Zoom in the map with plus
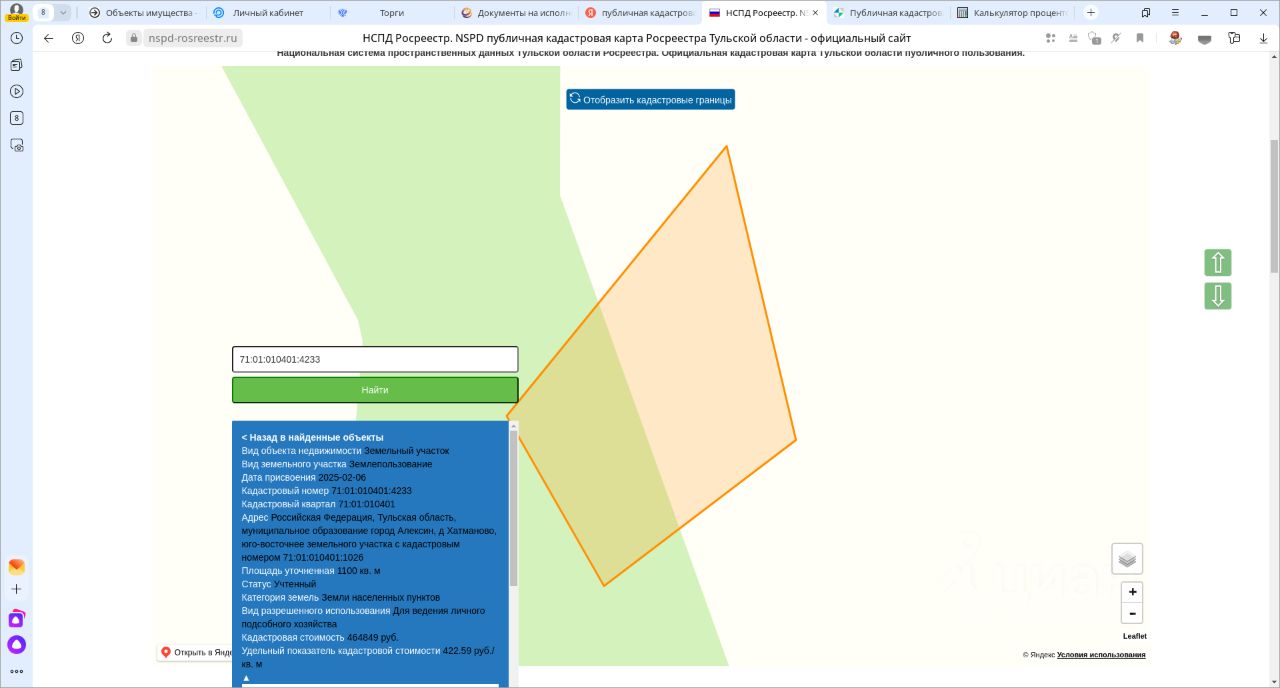 [1132, 592]
